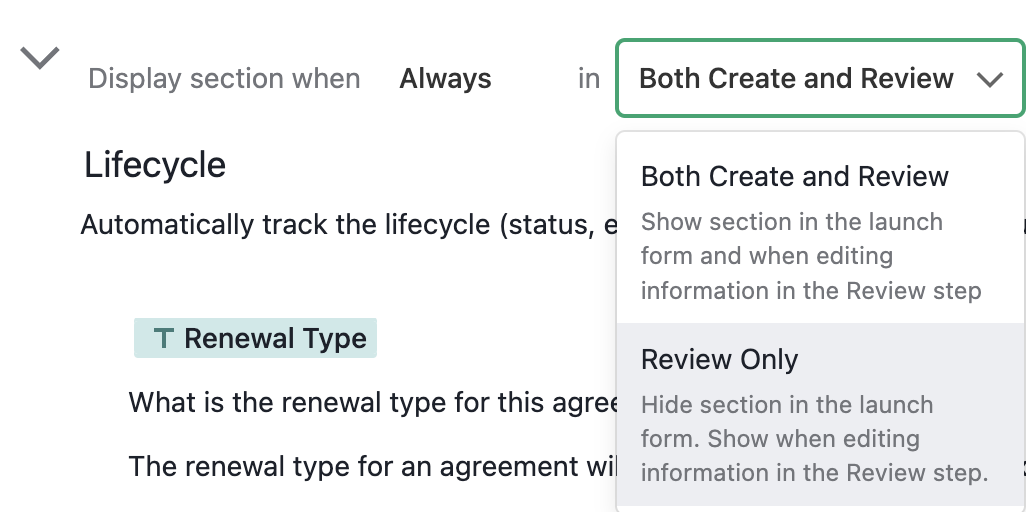Click the 'in' label before the combo box

[589, 79]
